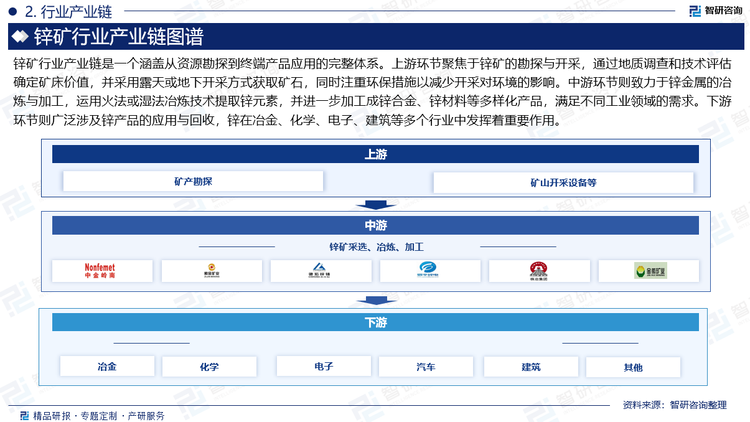Click the green-background 金徽矿业 logo
Image resolution: width=750 pixels, height=422 pixels.
pyautogui.click(x=651, y=271)
